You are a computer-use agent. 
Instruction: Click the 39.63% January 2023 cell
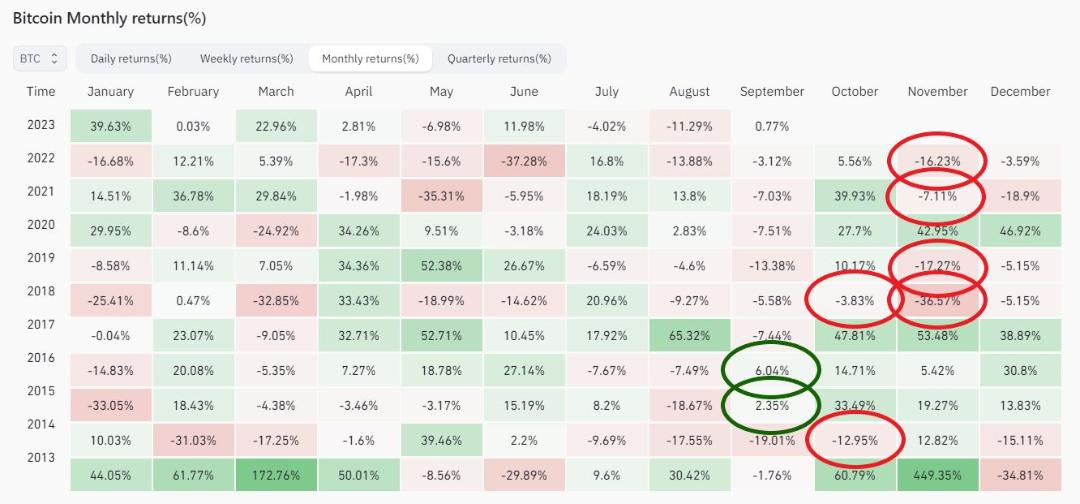(110, 127)
